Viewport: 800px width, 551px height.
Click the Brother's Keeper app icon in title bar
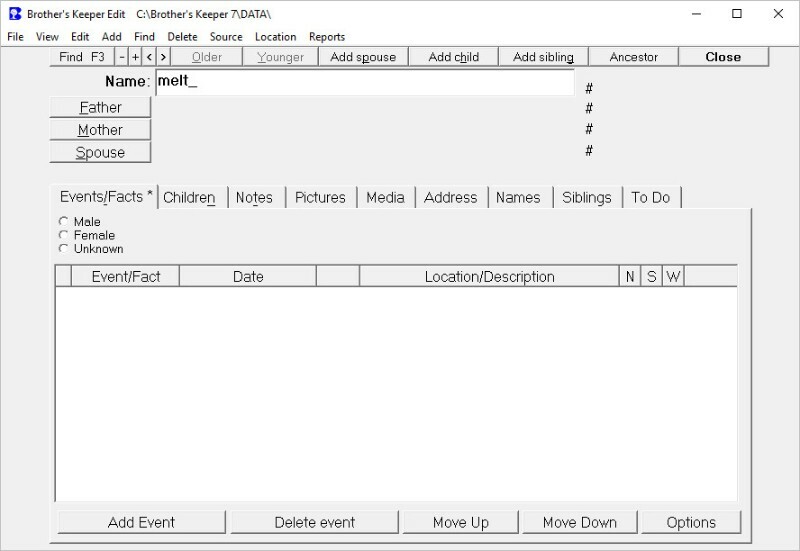coord(14,14)
